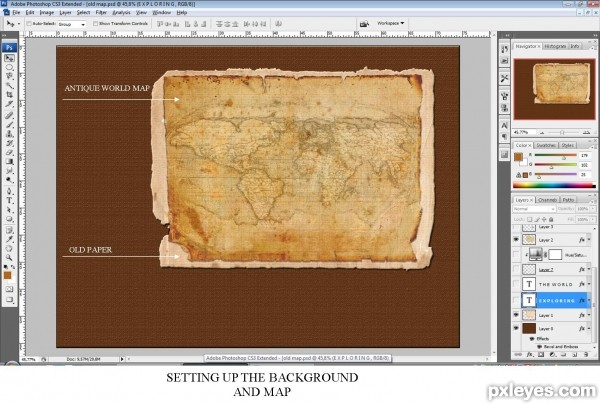Select the Hand tool
The width and height of the screenshot is (600, 404).
click(9, 249)
